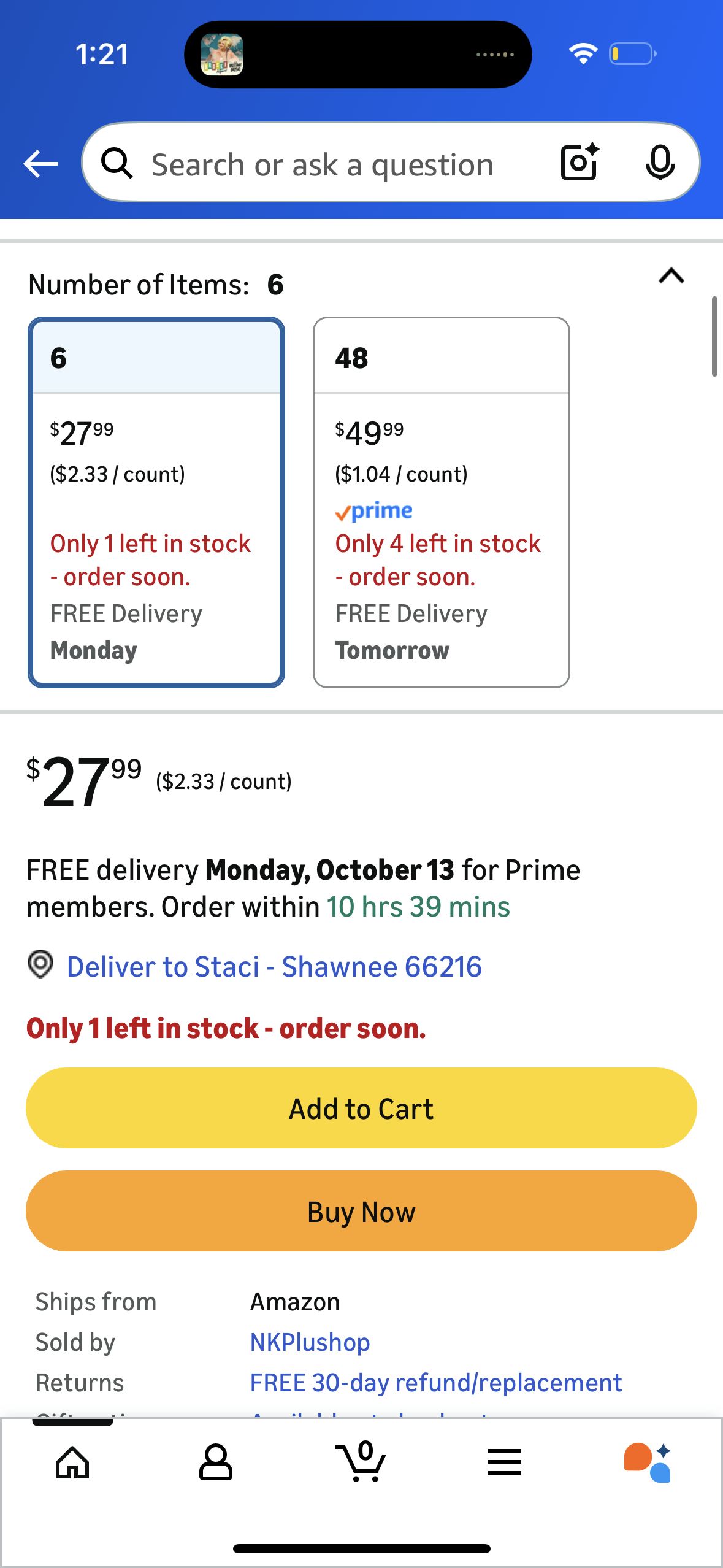The height and width of the screenshot is (1568, 723).
Task: Open camera lens visual search
Action: pos(580,163)
